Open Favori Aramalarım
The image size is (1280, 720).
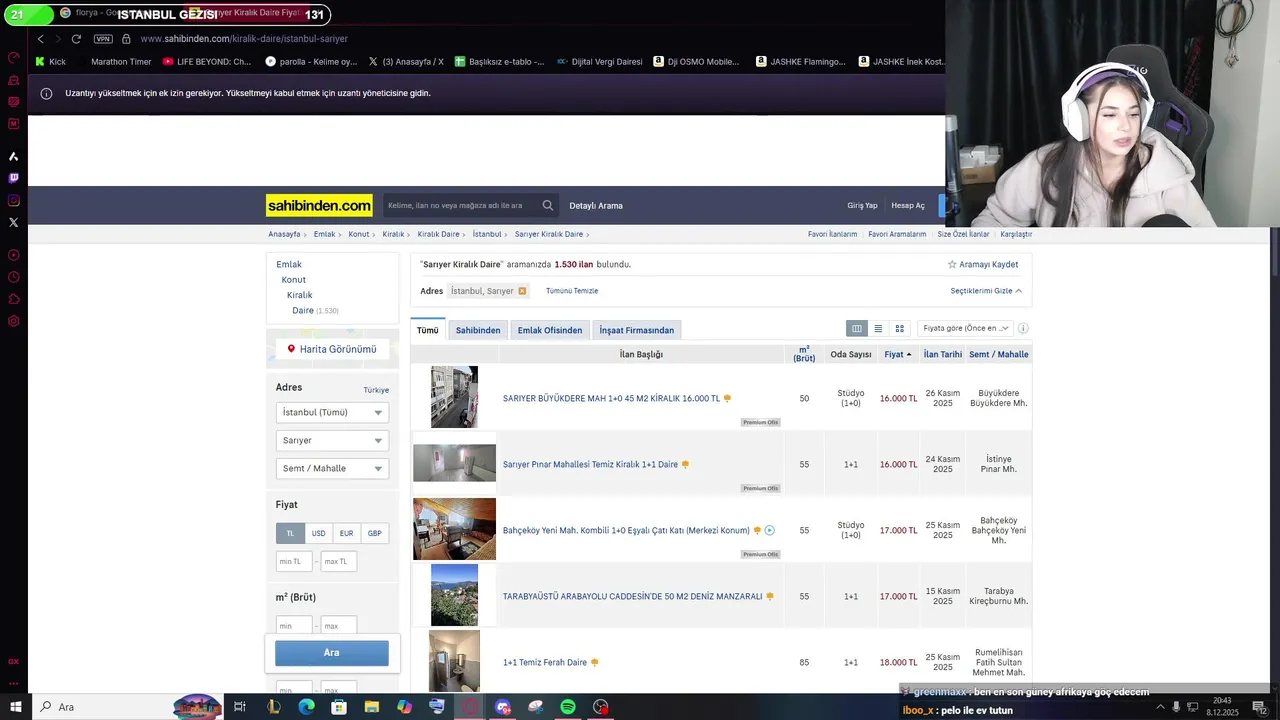coord(897,234)
